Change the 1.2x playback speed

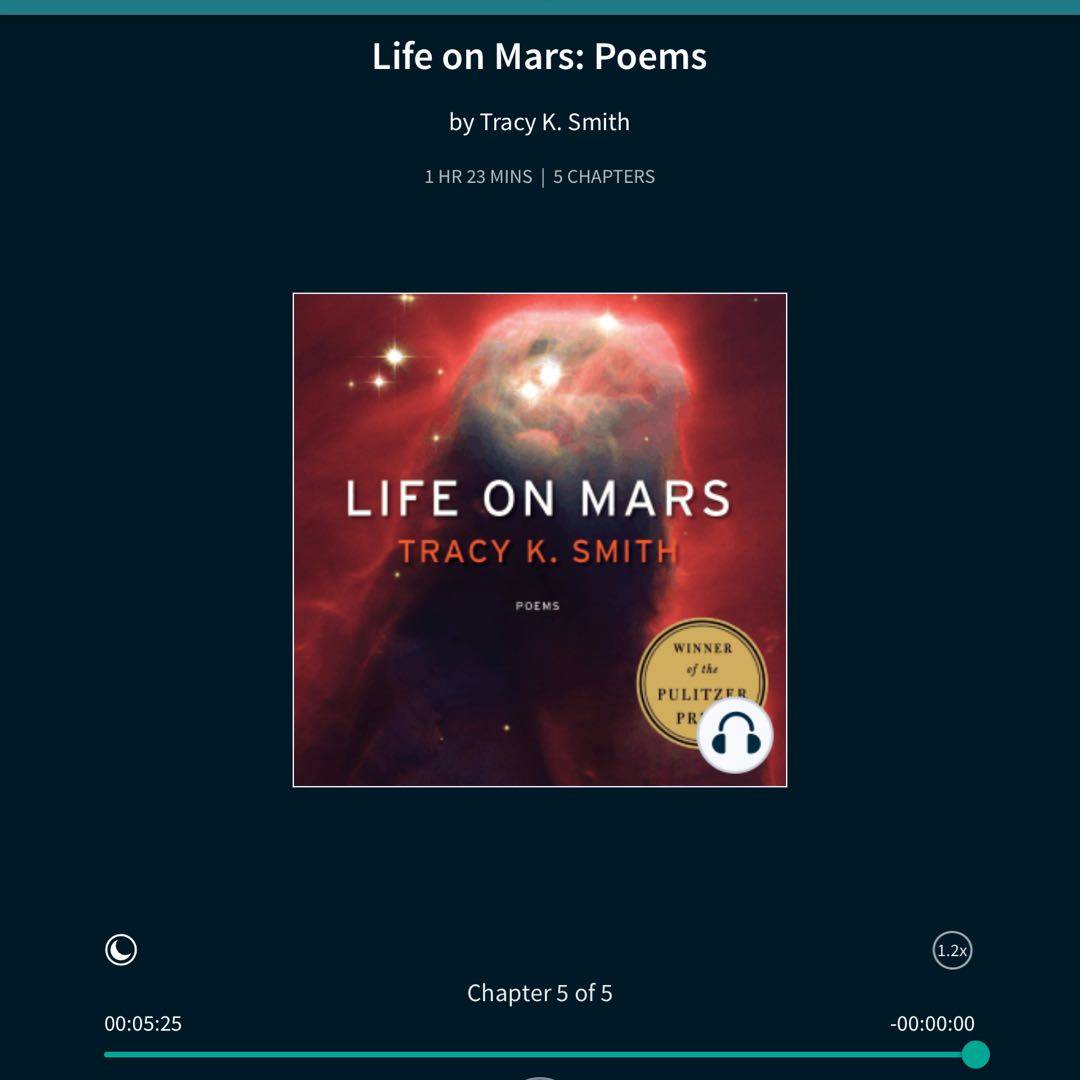click(x=952, y=950)
